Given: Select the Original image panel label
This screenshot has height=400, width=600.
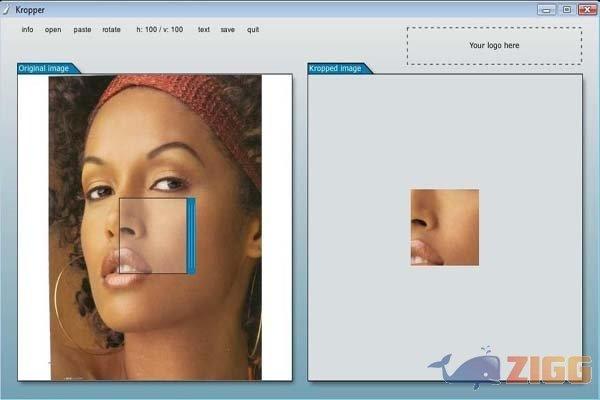Looking at the screenshot, I should click(44, 69).
